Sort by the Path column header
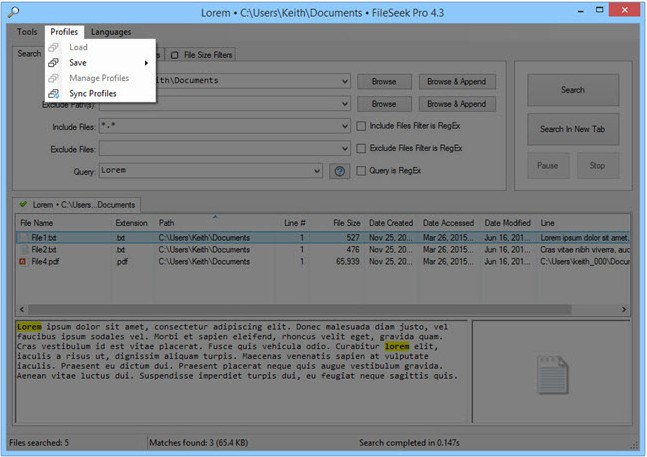Image resolution: width=647 pixels, height=457 pixels. (215, 223)
